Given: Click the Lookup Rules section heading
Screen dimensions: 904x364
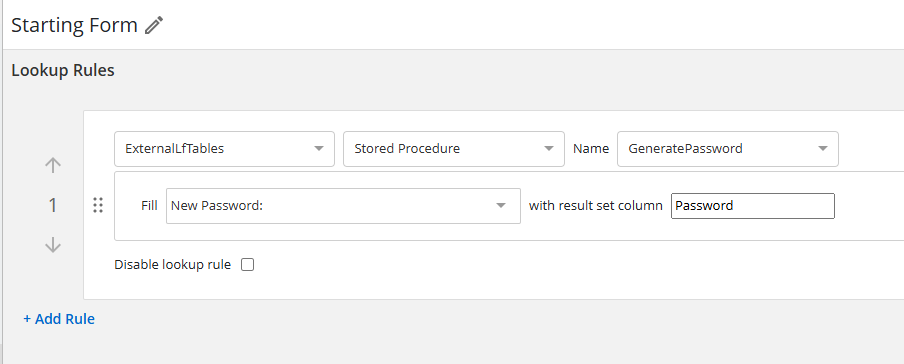Looking at the screenshot, I should (x=63, y=70).
